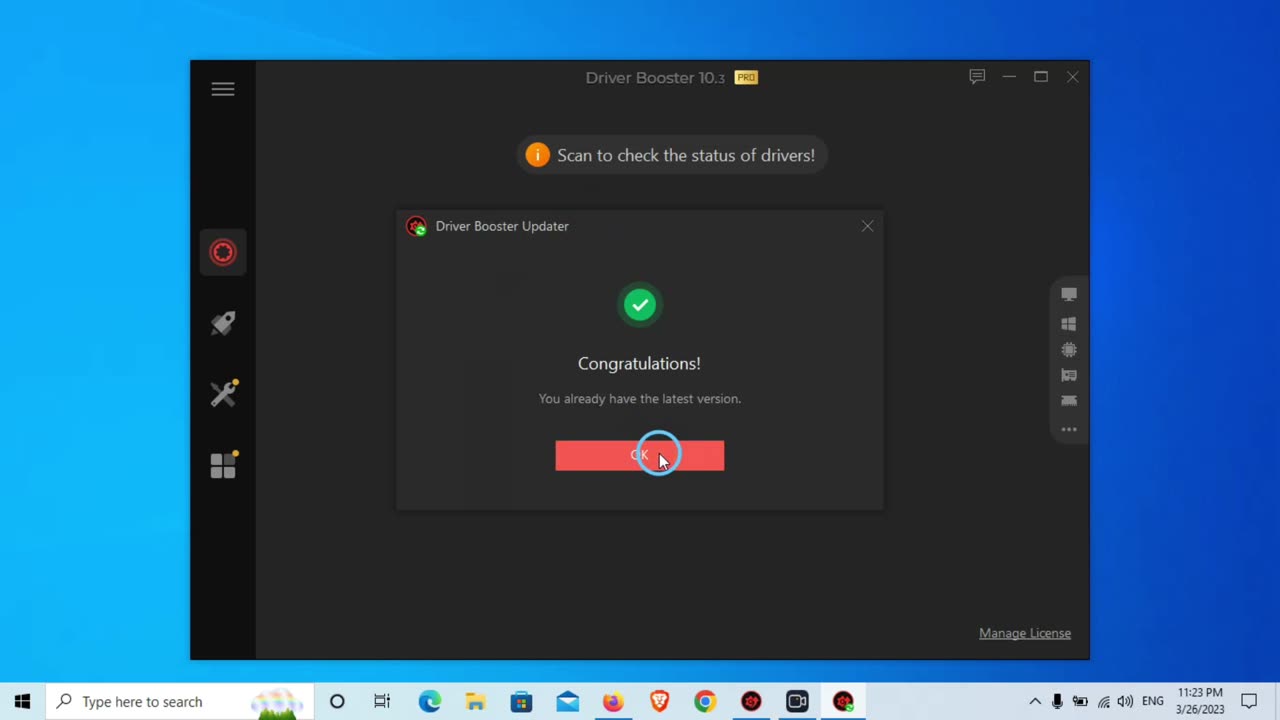Open Wi-Fi network tray icon
The width and height of the screenshot is (1280, 720).
coord(1103,701)
